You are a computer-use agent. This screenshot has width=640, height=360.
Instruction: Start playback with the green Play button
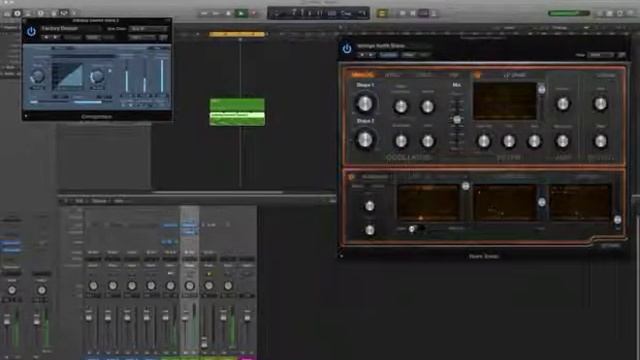tap(241, 13)
